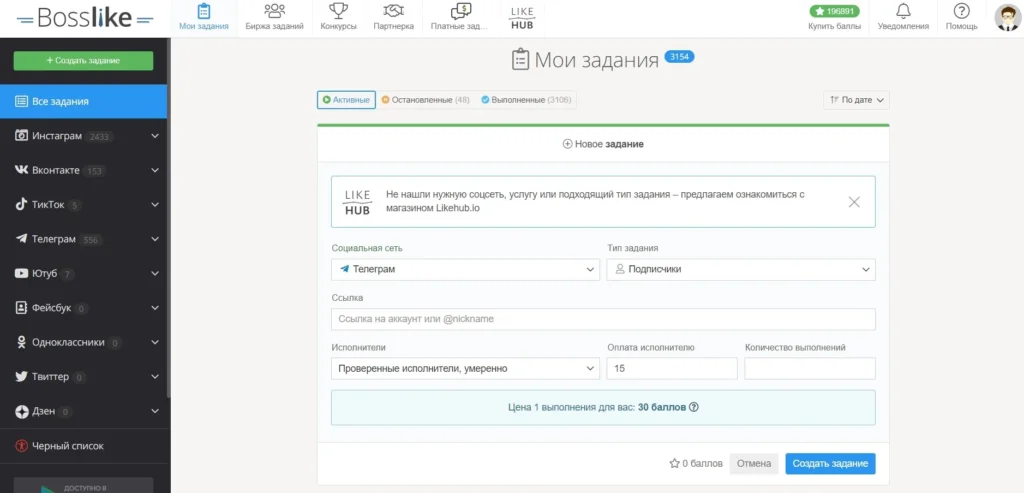The image size is (1024, 493).
Task: Expand the Фейсбук section chevron
Action: coord(155,308)
